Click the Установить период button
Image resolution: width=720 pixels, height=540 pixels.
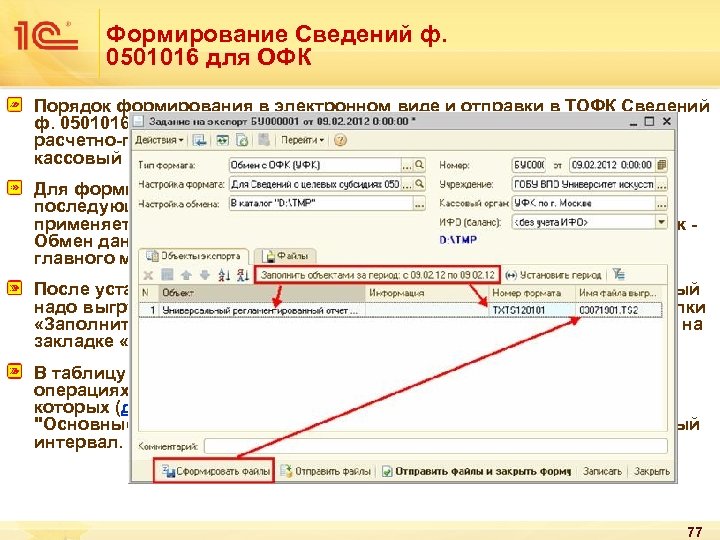click(553, 276)
